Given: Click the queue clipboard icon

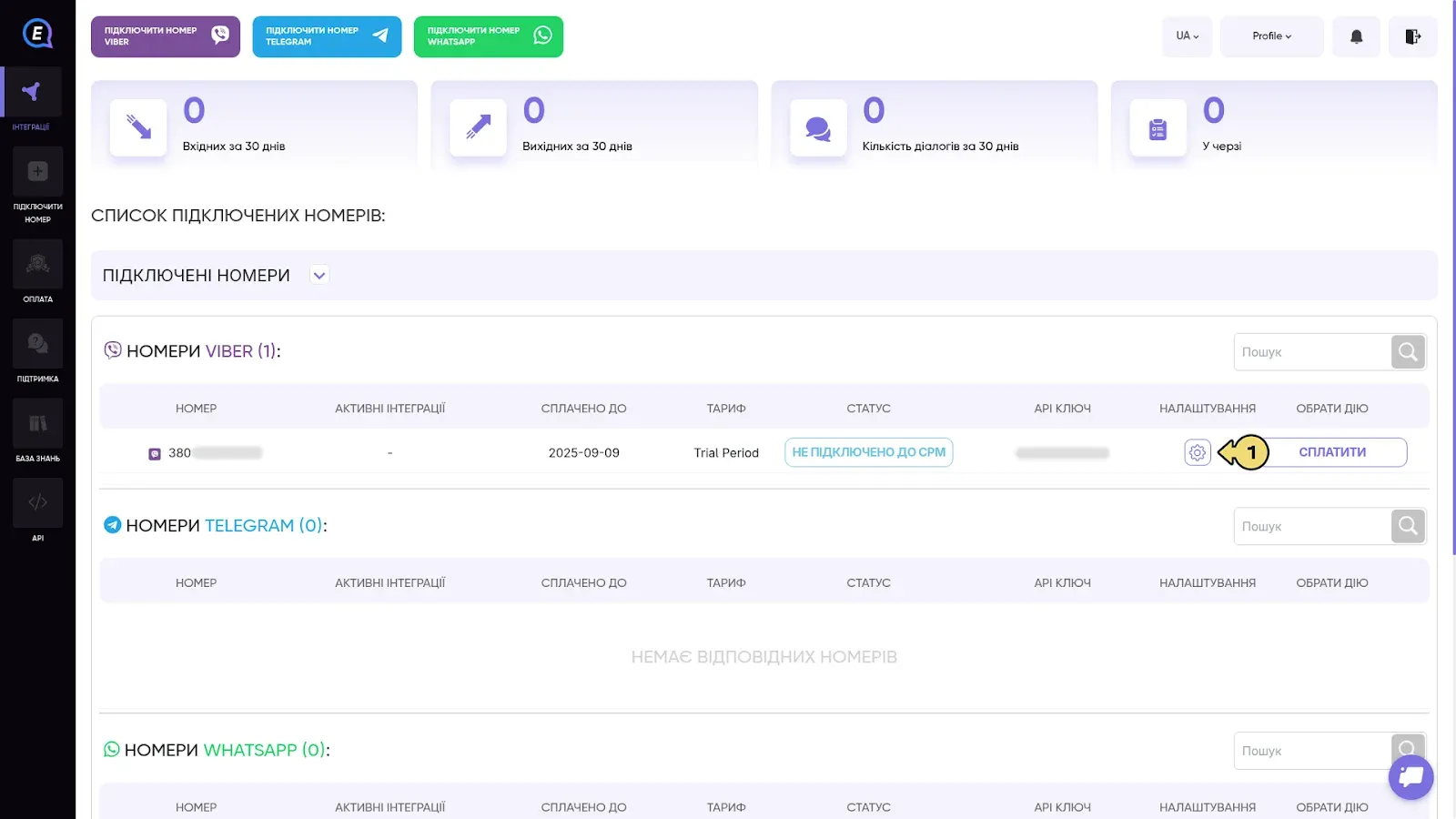Looking at the screenshot, I should pyautogui.click(x=1158, y=127).
